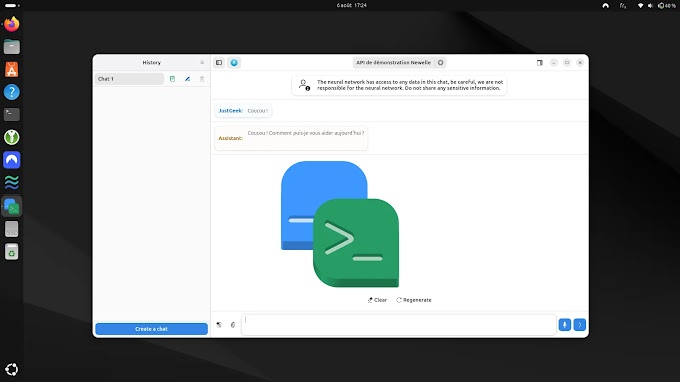Screen dimensions: 680x382
Task: Click the keyboard layout indicator 'fr' in top bar
Action: click(x=623, y=5)
